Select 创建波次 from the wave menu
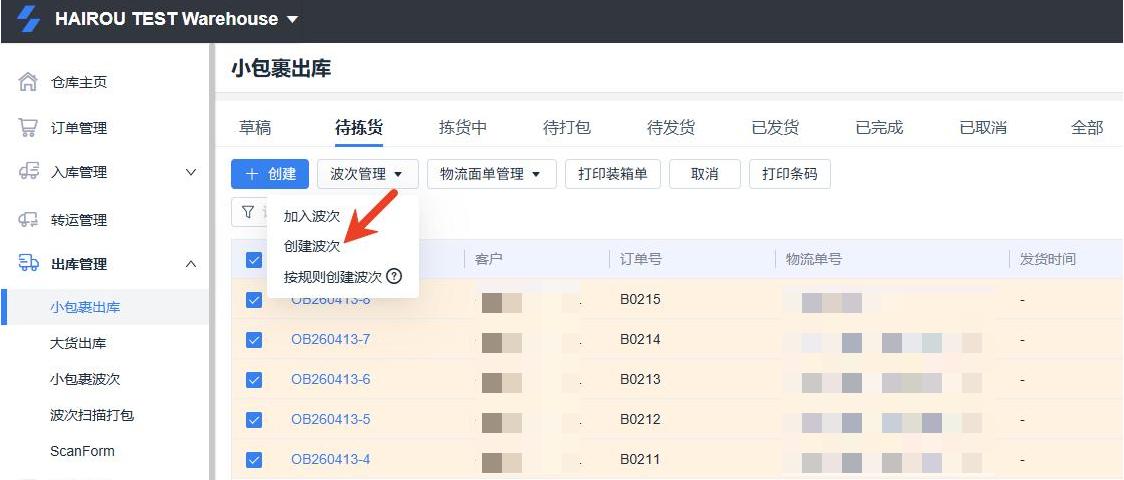Viewport: 1124px width, 480px height. [312, 246]
